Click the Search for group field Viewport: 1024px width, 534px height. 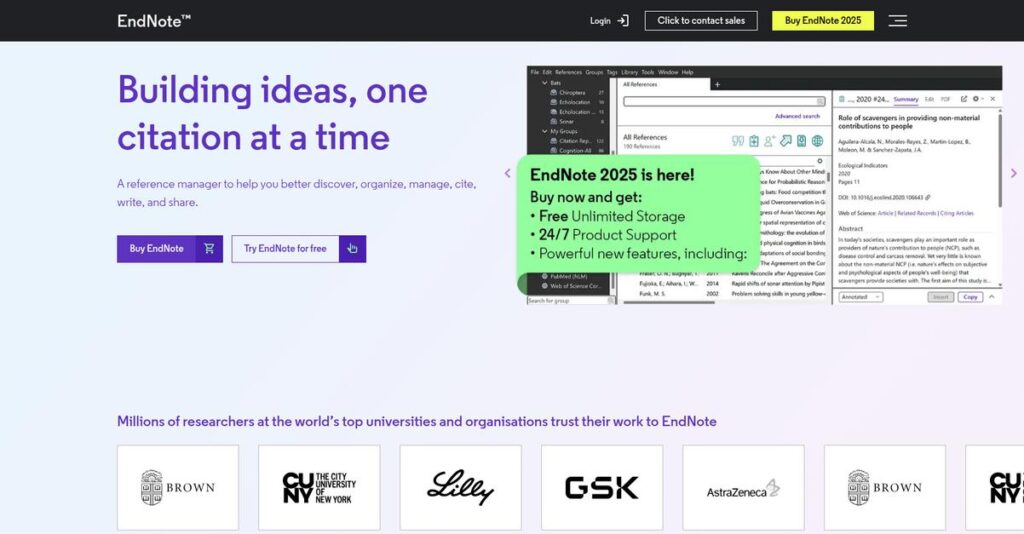click(570, 301)
